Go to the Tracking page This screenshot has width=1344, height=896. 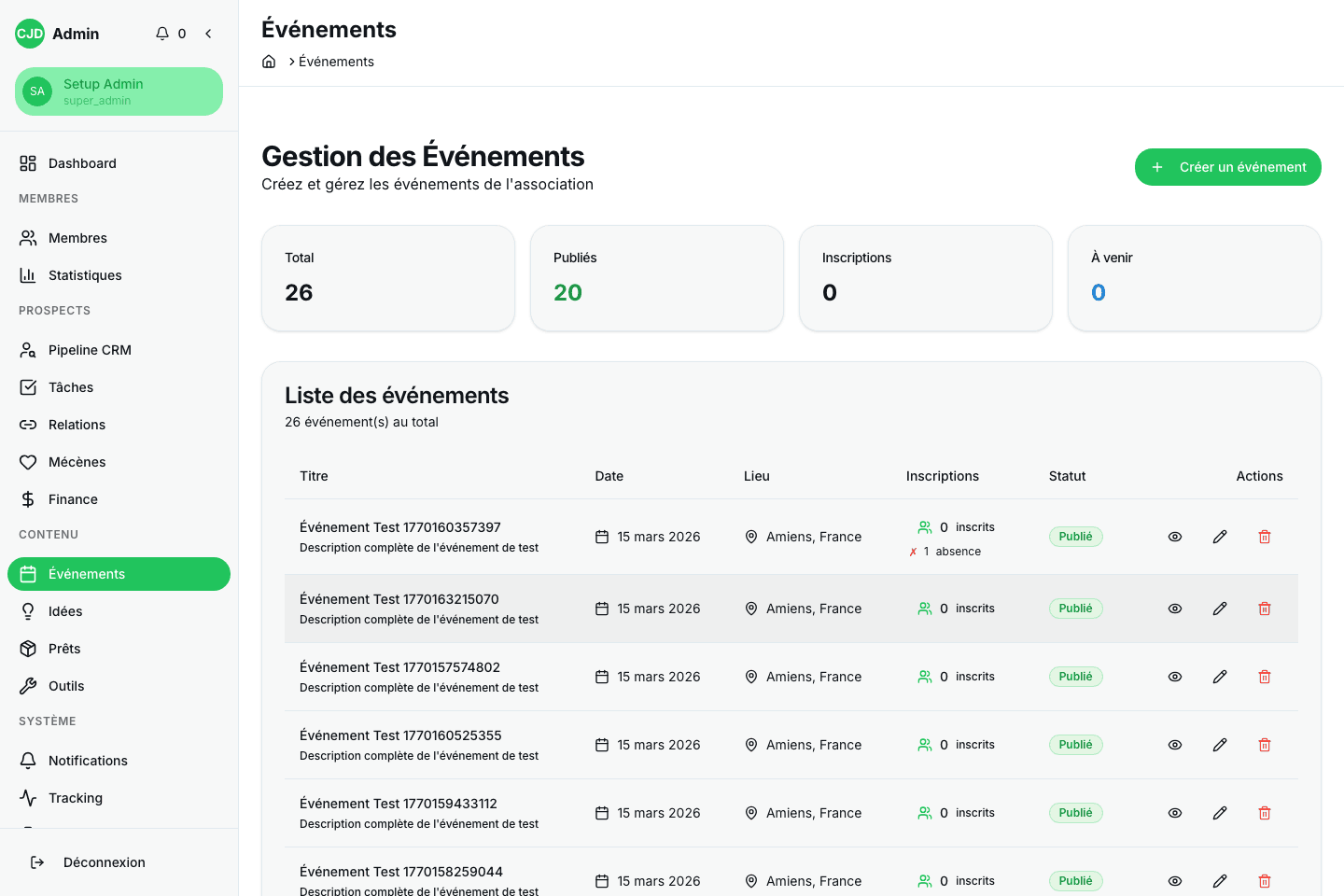pos(119,798)
